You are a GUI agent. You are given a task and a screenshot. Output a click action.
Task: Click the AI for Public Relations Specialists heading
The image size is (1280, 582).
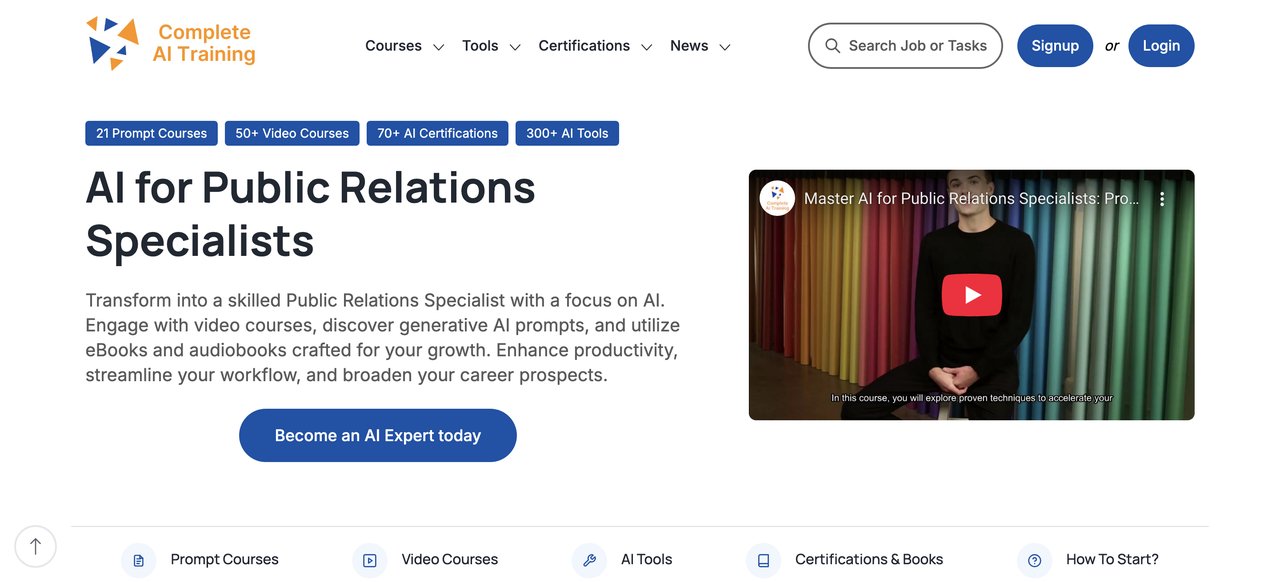(311, 214)
